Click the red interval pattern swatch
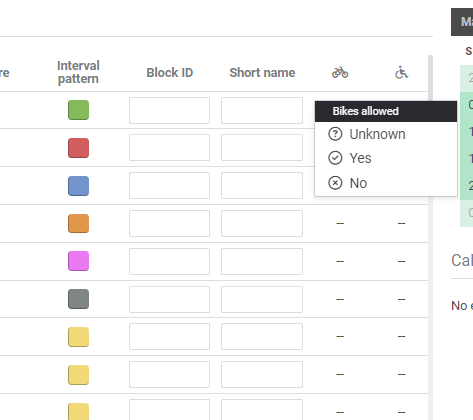Screen dimensions: 473x420 coord(78,148)
